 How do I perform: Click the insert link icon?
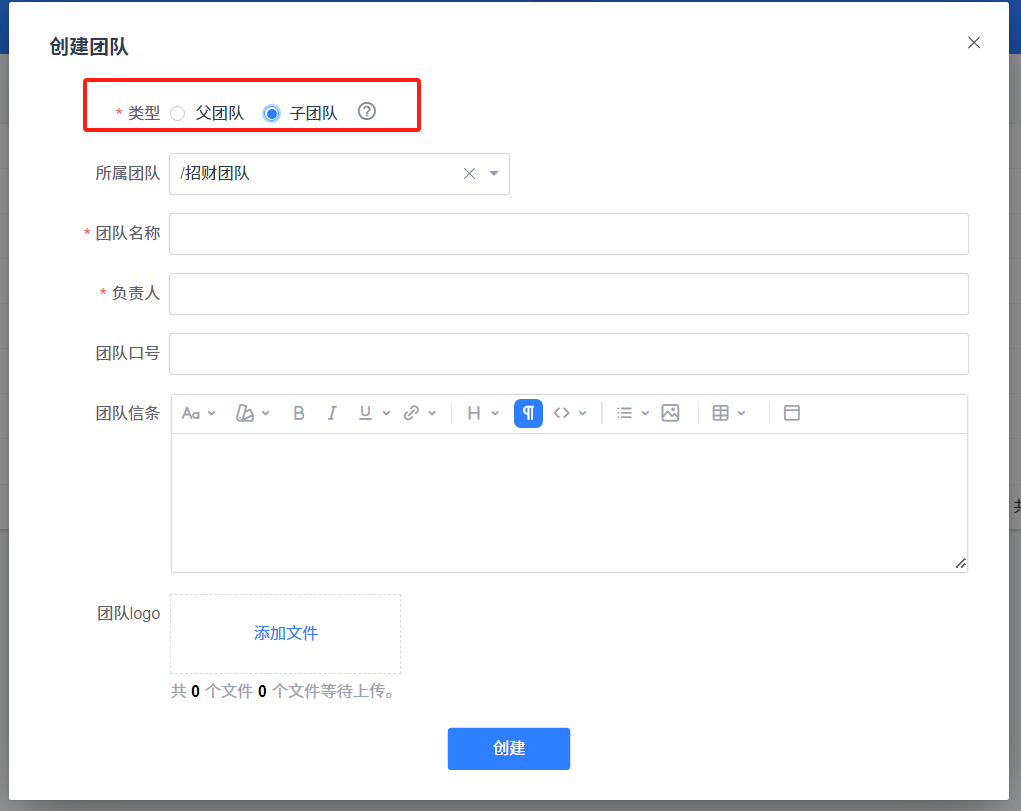click(411, 413)
